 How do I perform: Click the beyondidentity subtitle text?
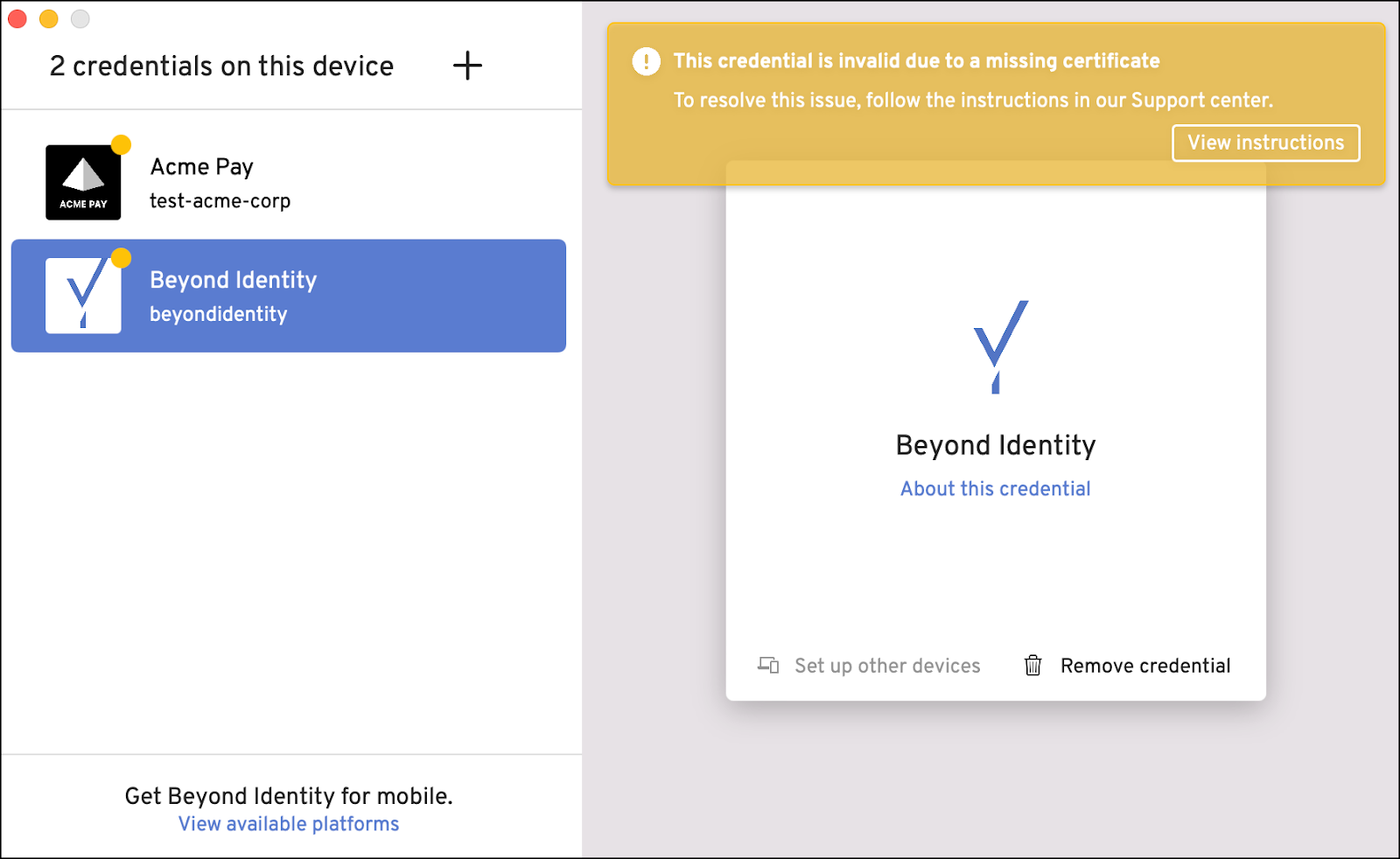[217, 314]
